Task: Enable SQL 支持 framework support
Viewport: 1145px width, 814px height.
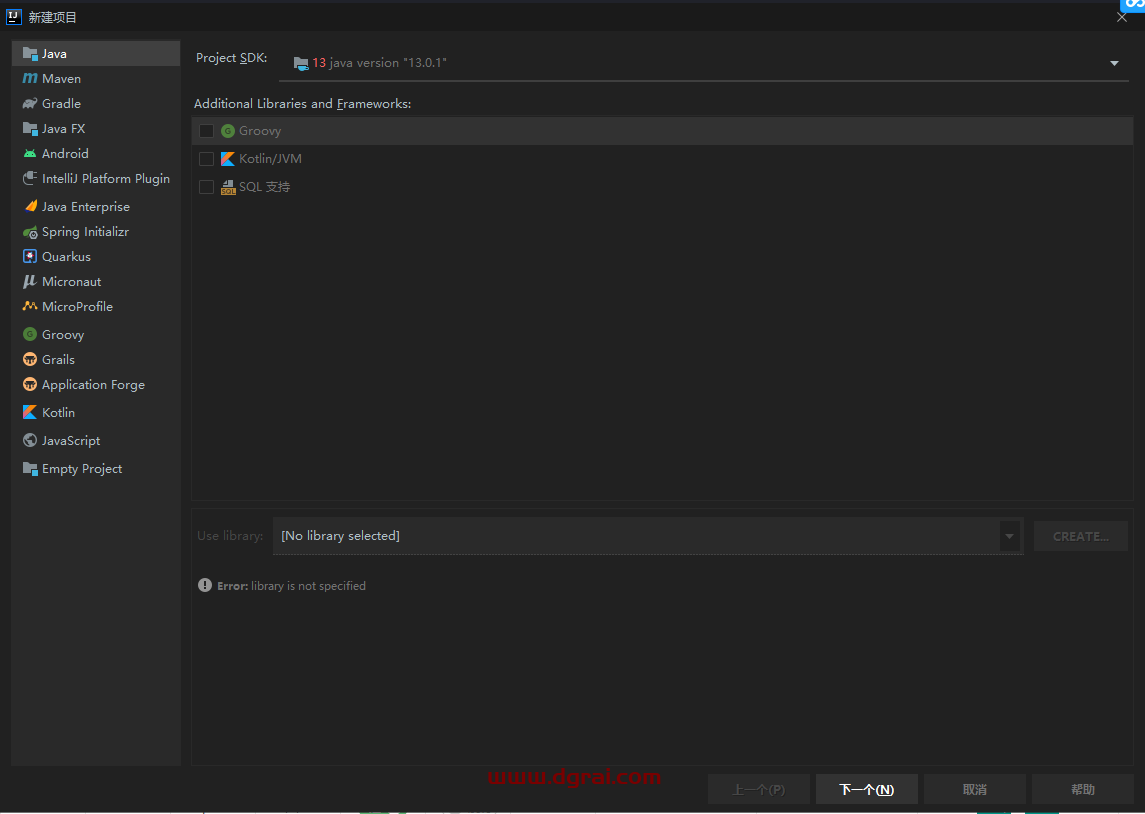Action: coord(206,186)
